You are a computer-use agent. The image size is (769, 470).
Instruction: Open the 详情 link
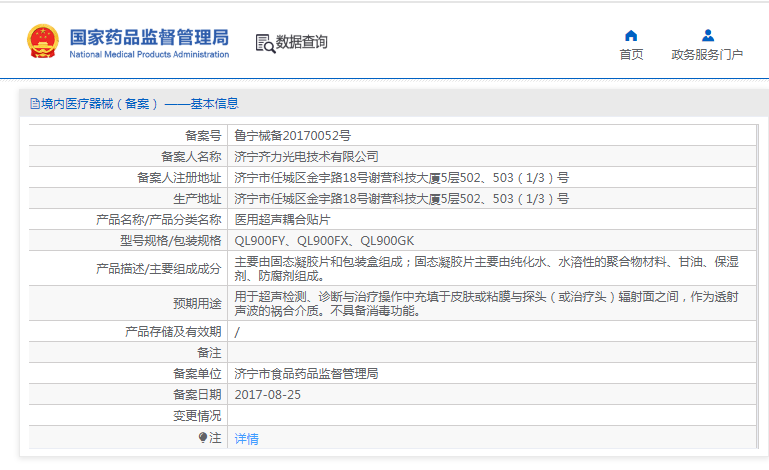point(246,439)
